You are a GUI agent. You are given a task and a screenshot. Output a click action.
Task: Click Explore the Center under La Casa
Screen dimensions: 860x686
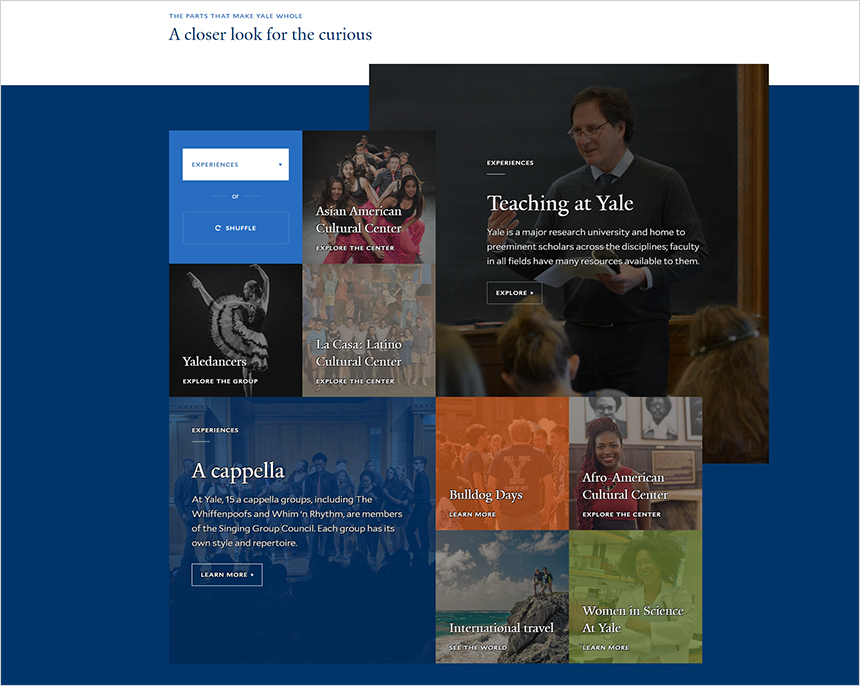355,381
